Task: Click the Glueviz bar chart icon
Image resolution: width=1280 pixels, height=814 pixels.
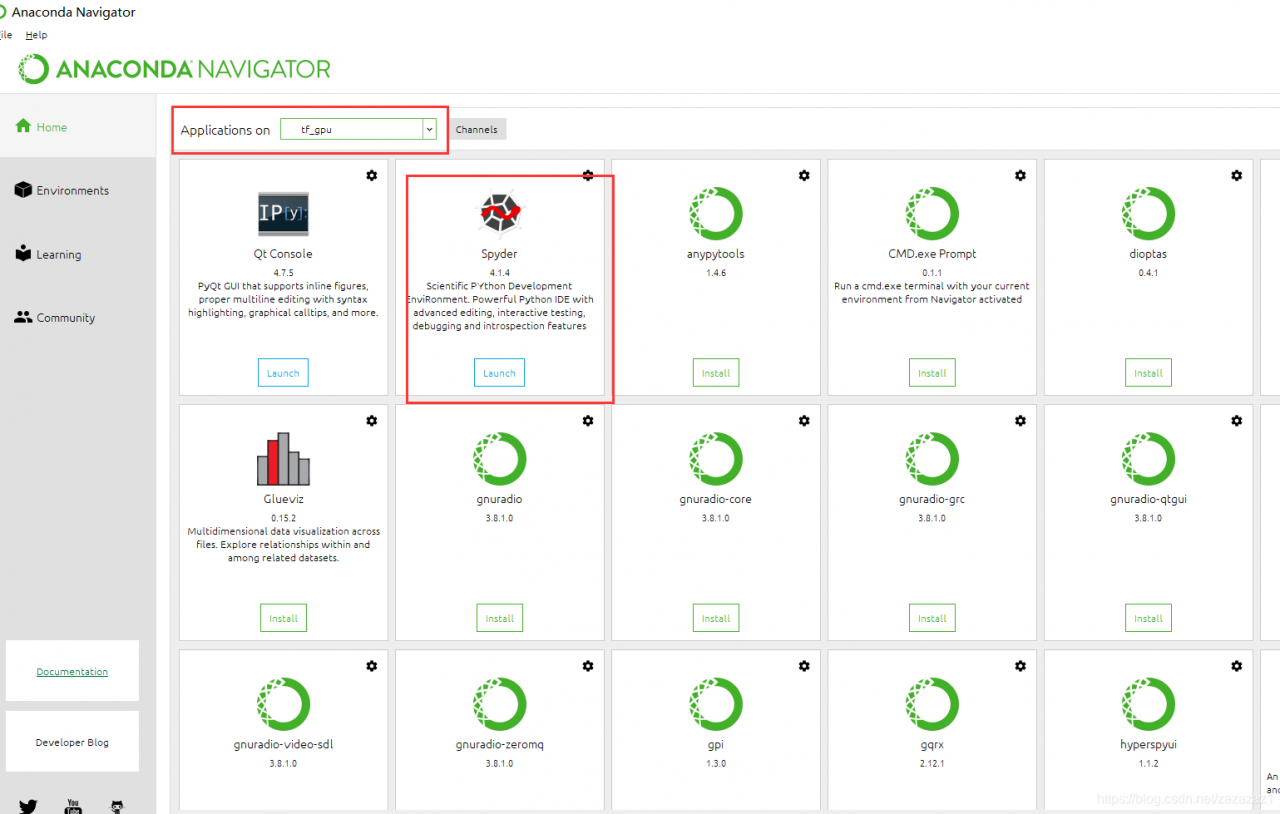Action: (x=283, y=459)
